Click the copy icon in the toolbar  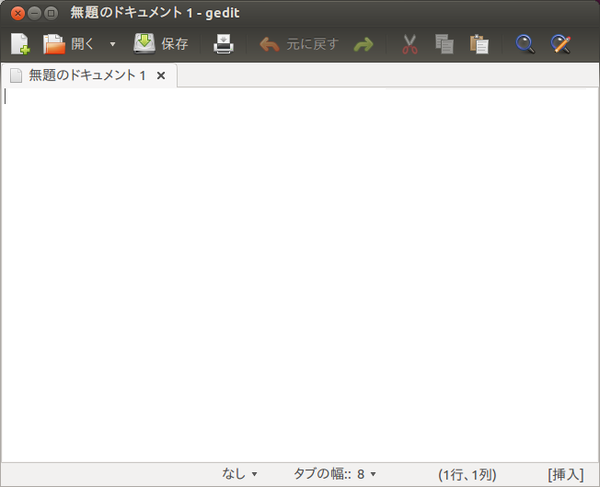(444, 44)
